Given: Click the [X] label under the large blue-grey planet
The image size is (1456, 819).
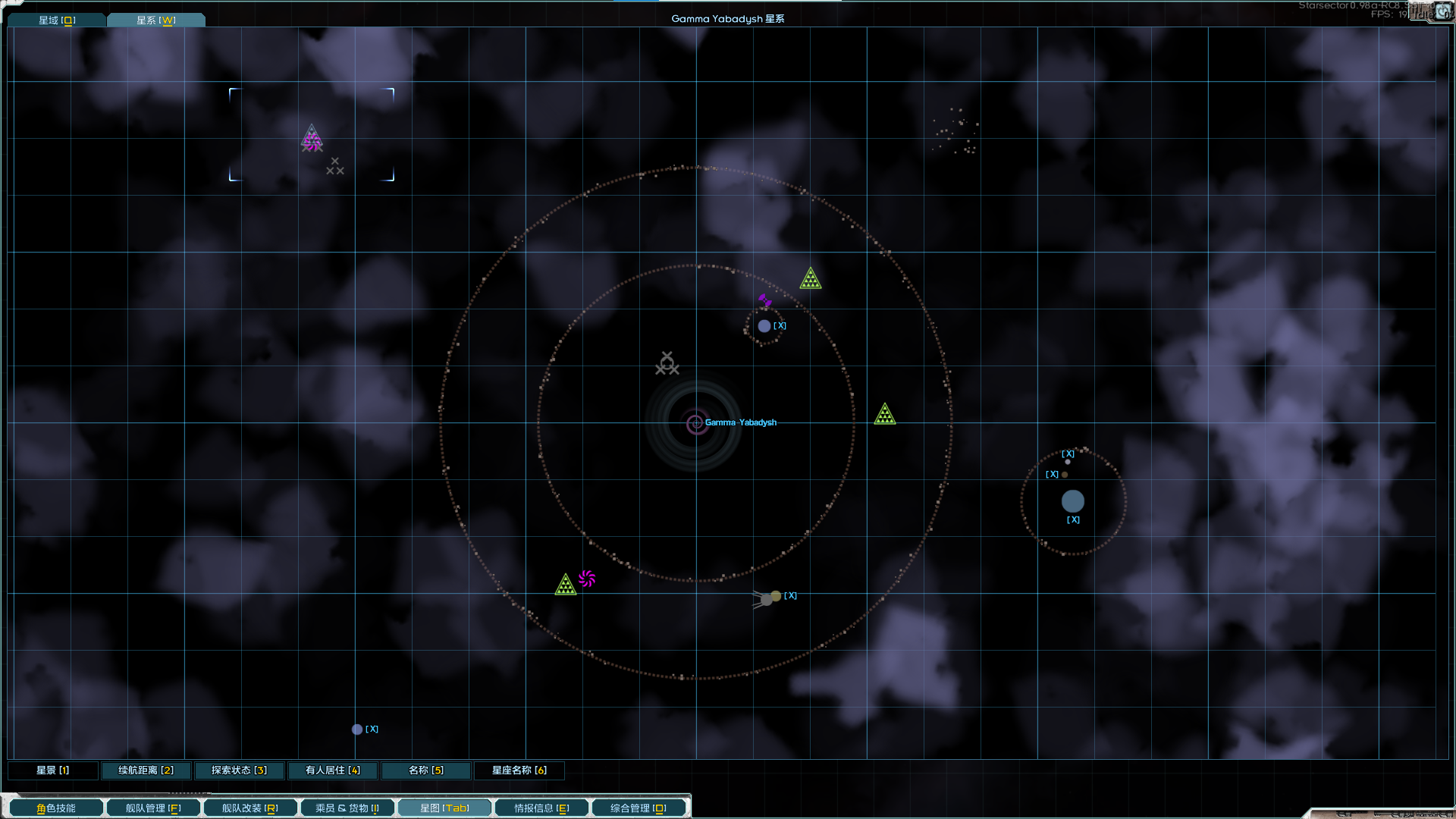Looking at the screenshot, I should [x=1074, y=520].
